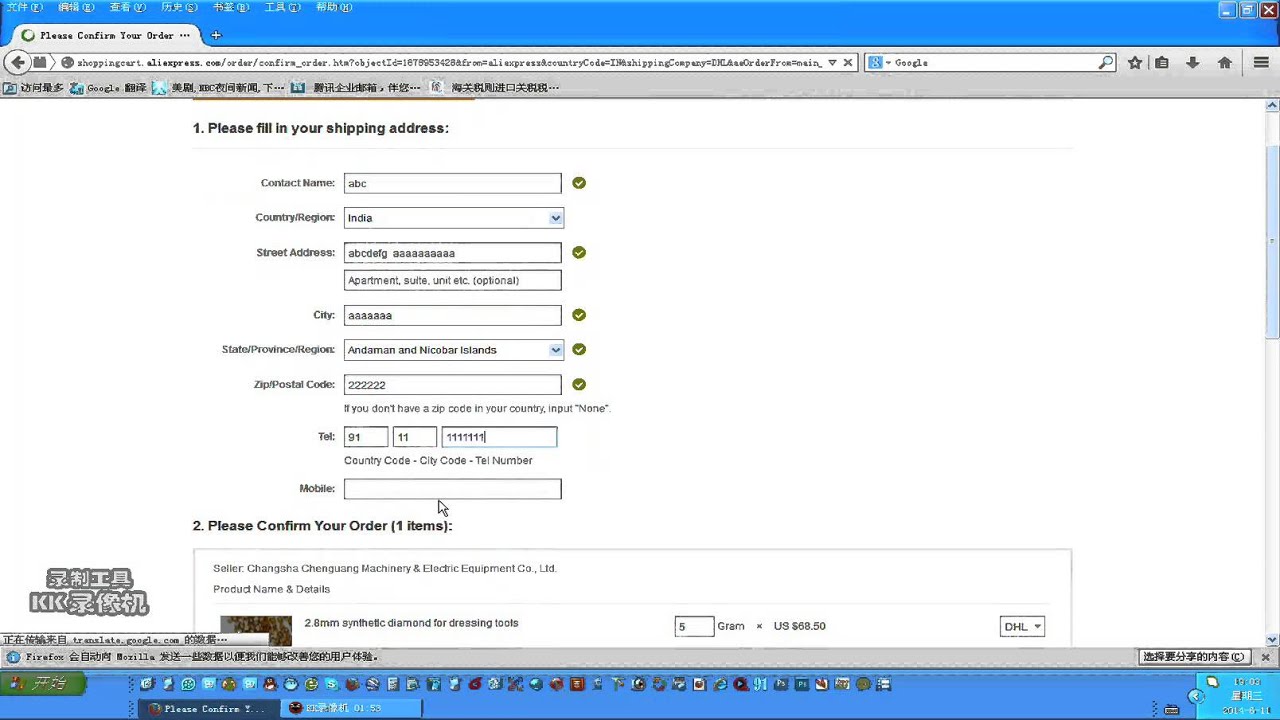The image size is (1280, 720).
Task: Click the empty Mobile input field
Action: point(452,489)
